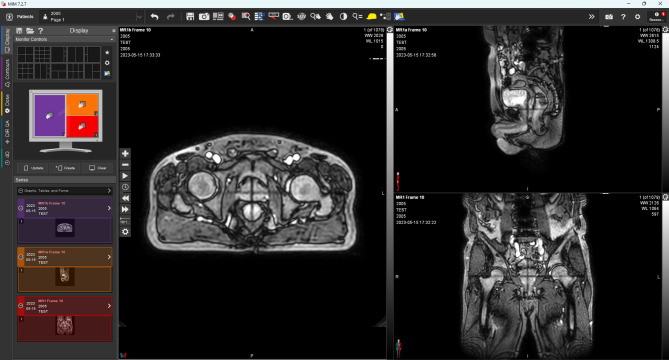This screenshot has width=669, height=360.
Task: Undo the last action
Action: [x=154, y=17]
